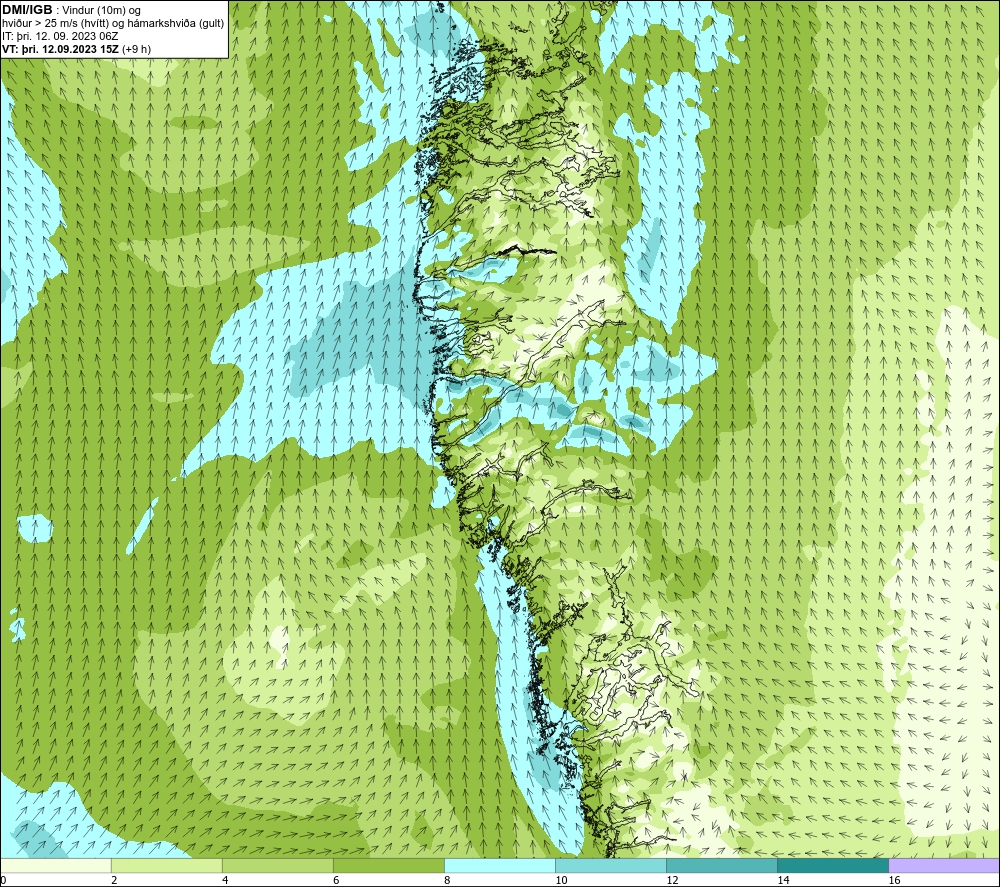The height and width of the screenshot is (887, 1000).
Task: Click the legend scale label '6'
Action: click(x=336, y=881)
